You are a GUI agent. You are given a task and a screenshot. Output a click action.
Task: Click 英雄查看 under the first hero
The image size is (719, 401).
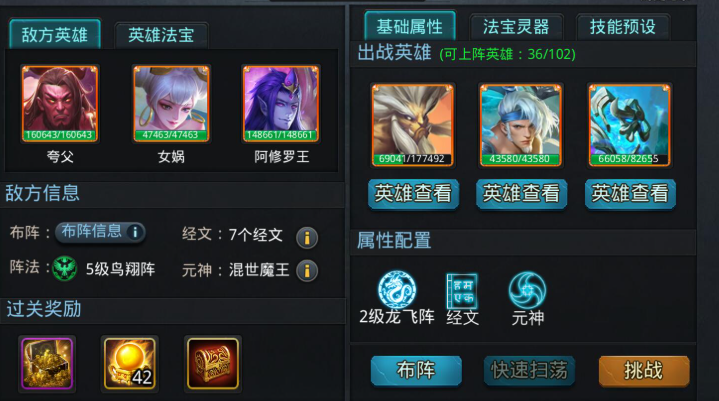click(413, 194)
